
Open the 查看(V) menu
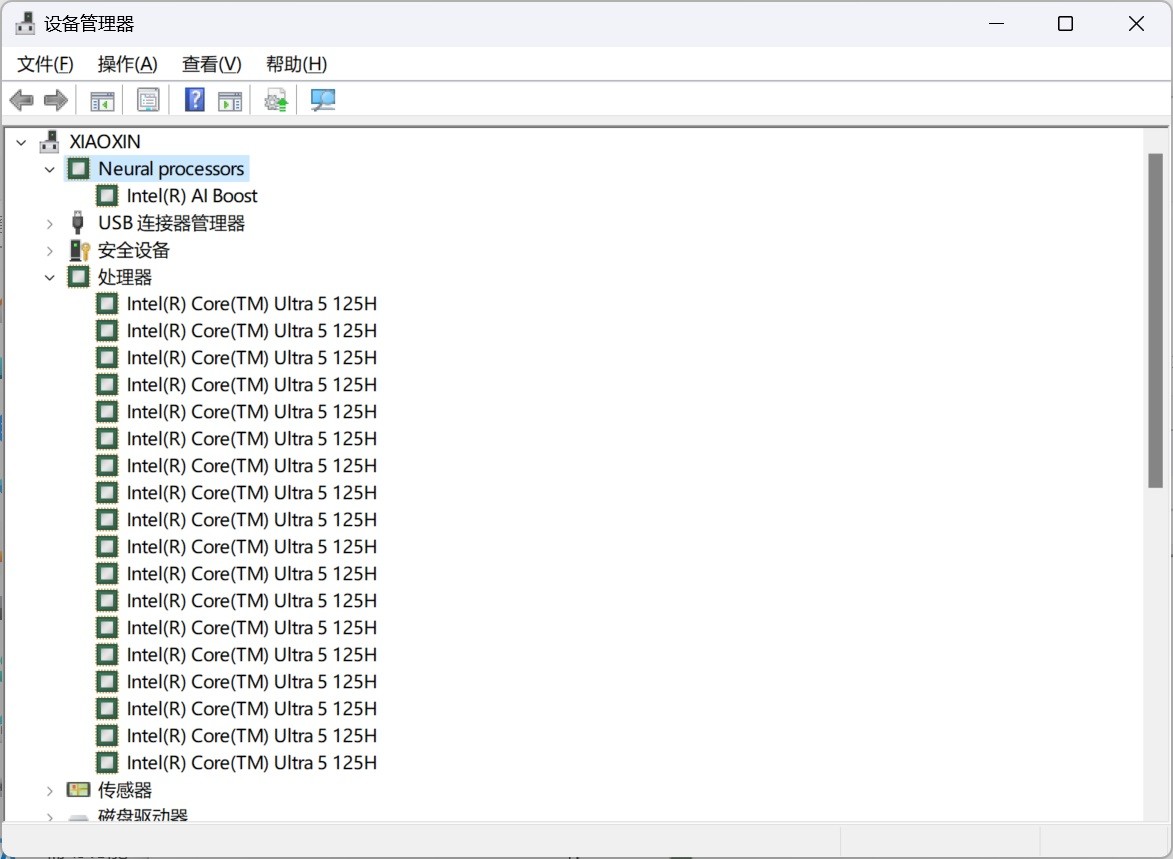click(x=212, y=64)
